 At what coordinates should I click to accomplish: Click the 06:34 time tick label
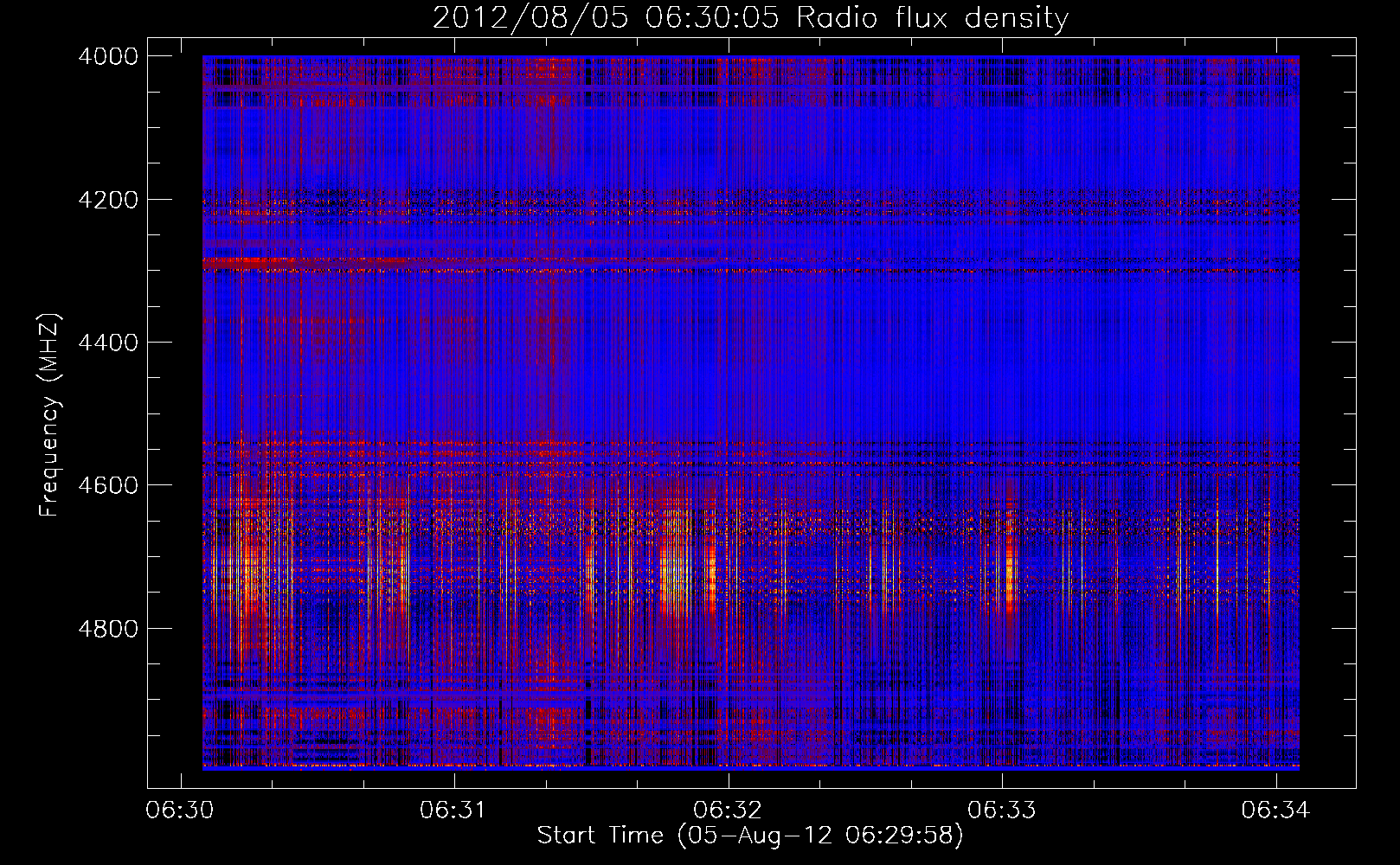tap(1275, 810)
